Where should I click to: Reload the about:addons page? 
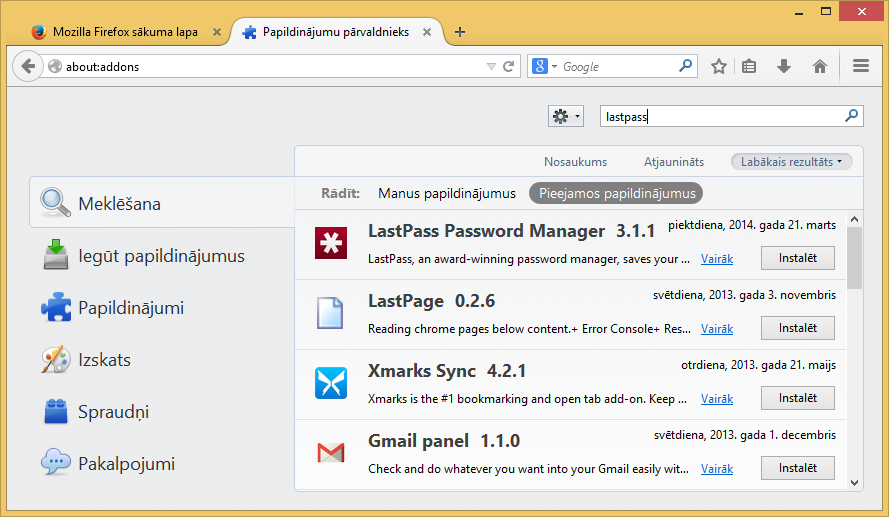(x=509, y=66)
